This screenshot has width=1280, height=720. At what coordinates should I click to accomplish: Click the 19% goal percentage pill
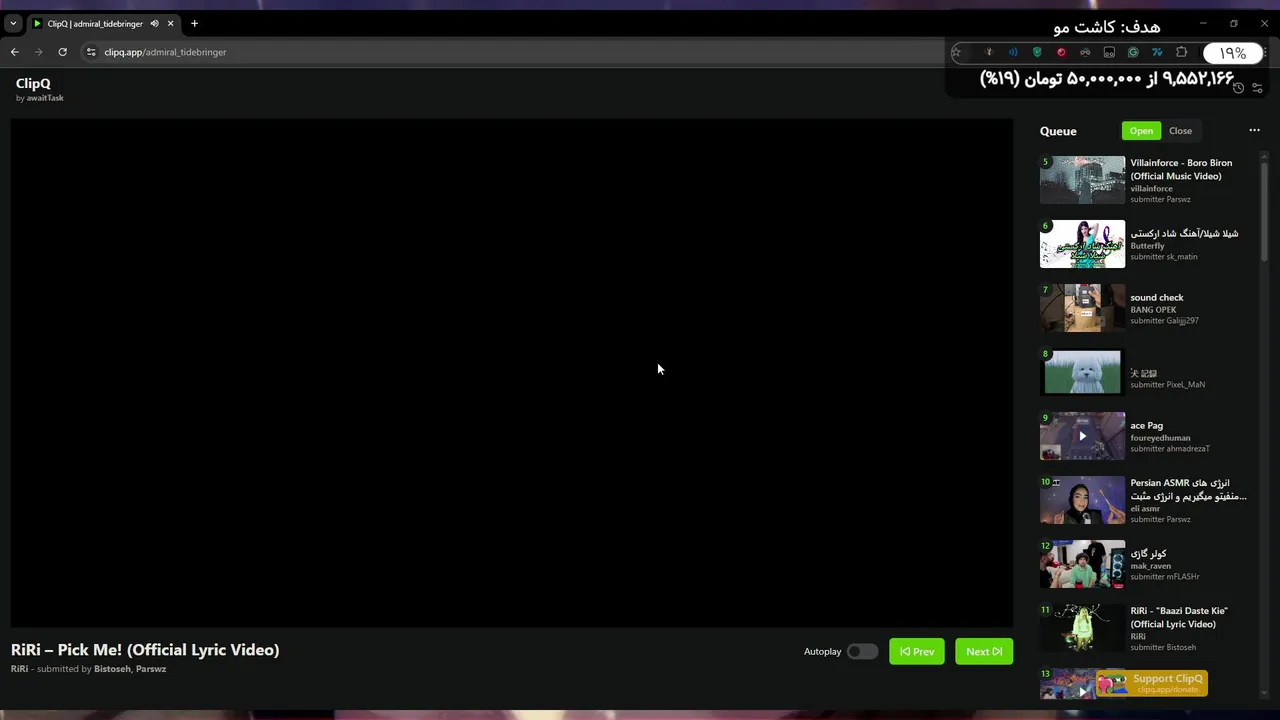coord(1232,53)
